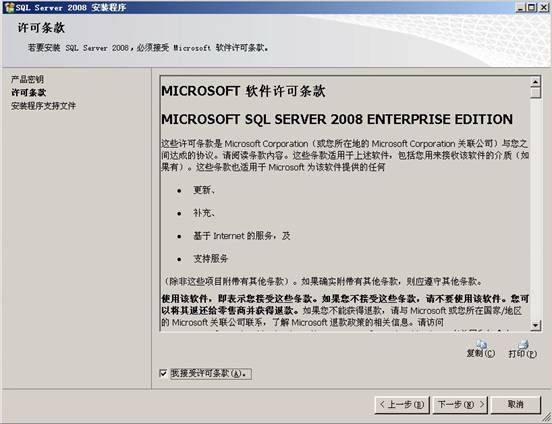Select the 许可条款 step in the sidebar
This screenshot has width=552, height=424.
28,93
